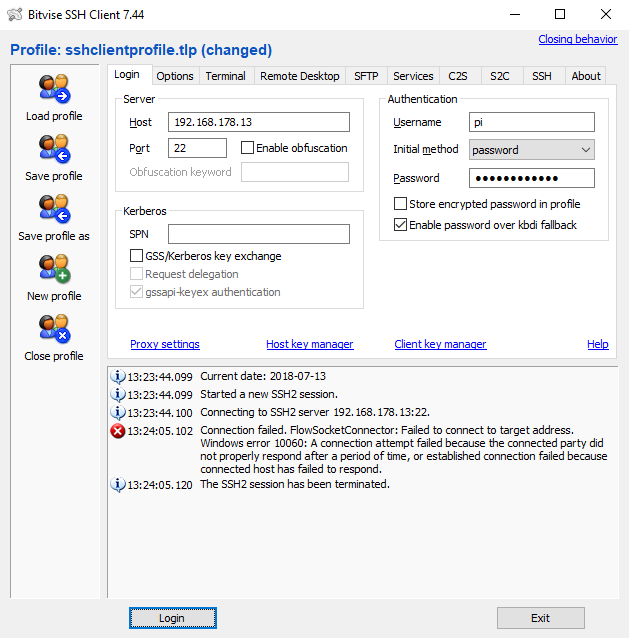Click the Close profile icon
Viewport: 629px width, 638px height.
[x=55, y=329]
